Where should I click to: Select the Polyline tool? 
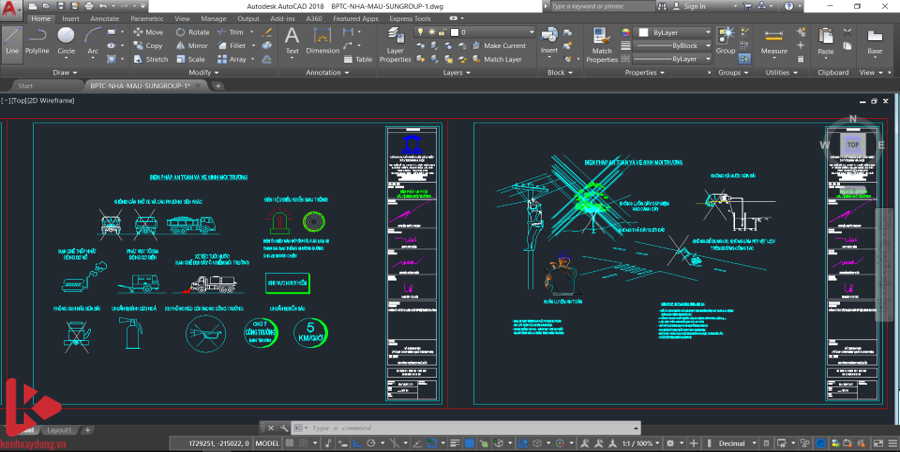pos(37,42)
